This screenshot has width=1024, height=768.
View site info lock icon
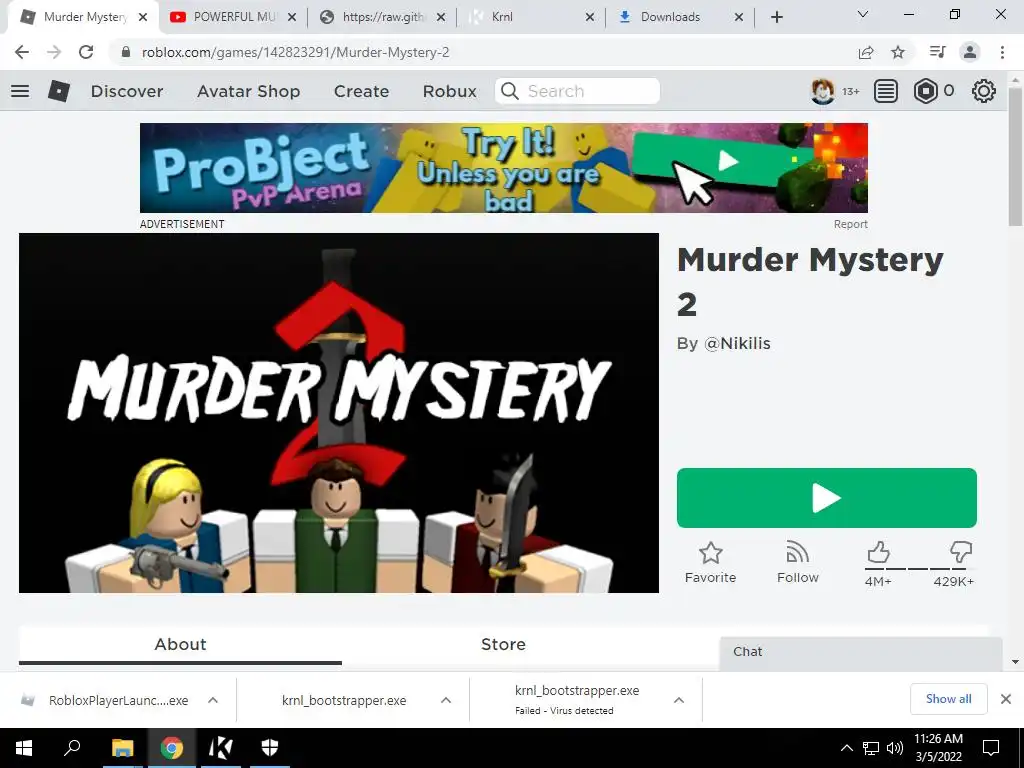pyautogui.click(x=126, y=52)
